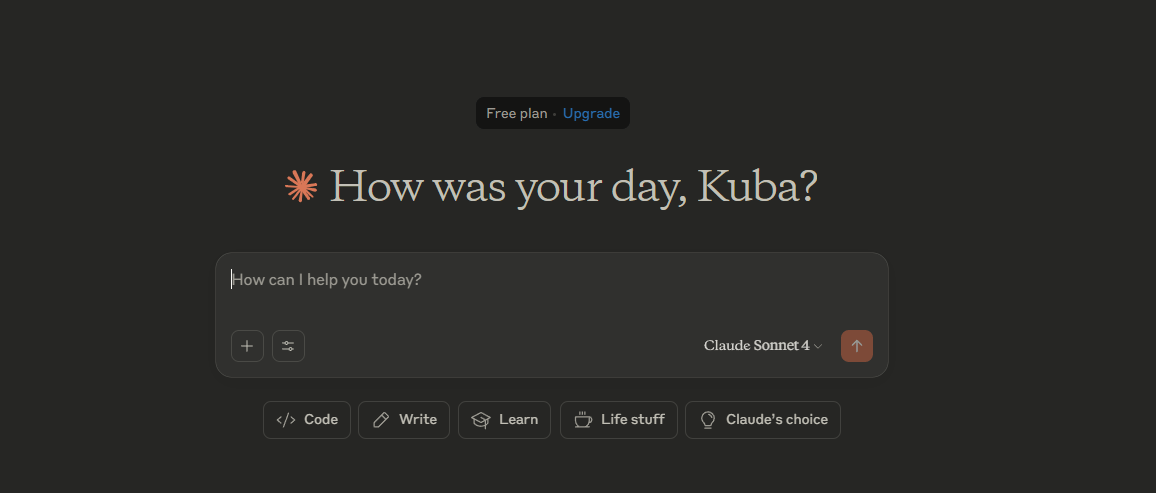Open the Claude Sonnet 4 model selector
This screenshot has width=1156, height=493.
(x=762, y=346)
